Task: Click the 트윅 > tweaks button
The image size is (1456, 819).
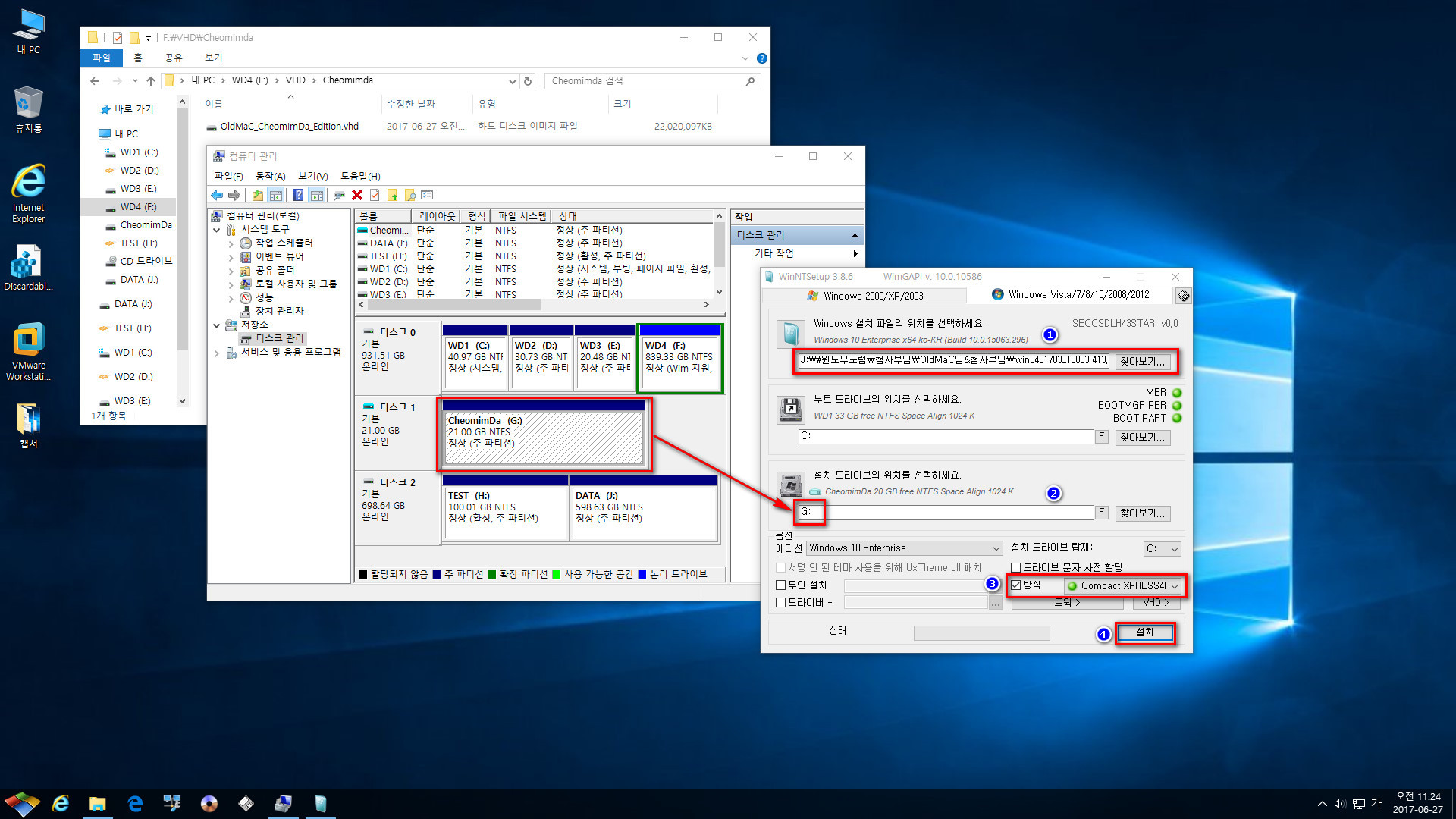Action: tap(1068, 603)
